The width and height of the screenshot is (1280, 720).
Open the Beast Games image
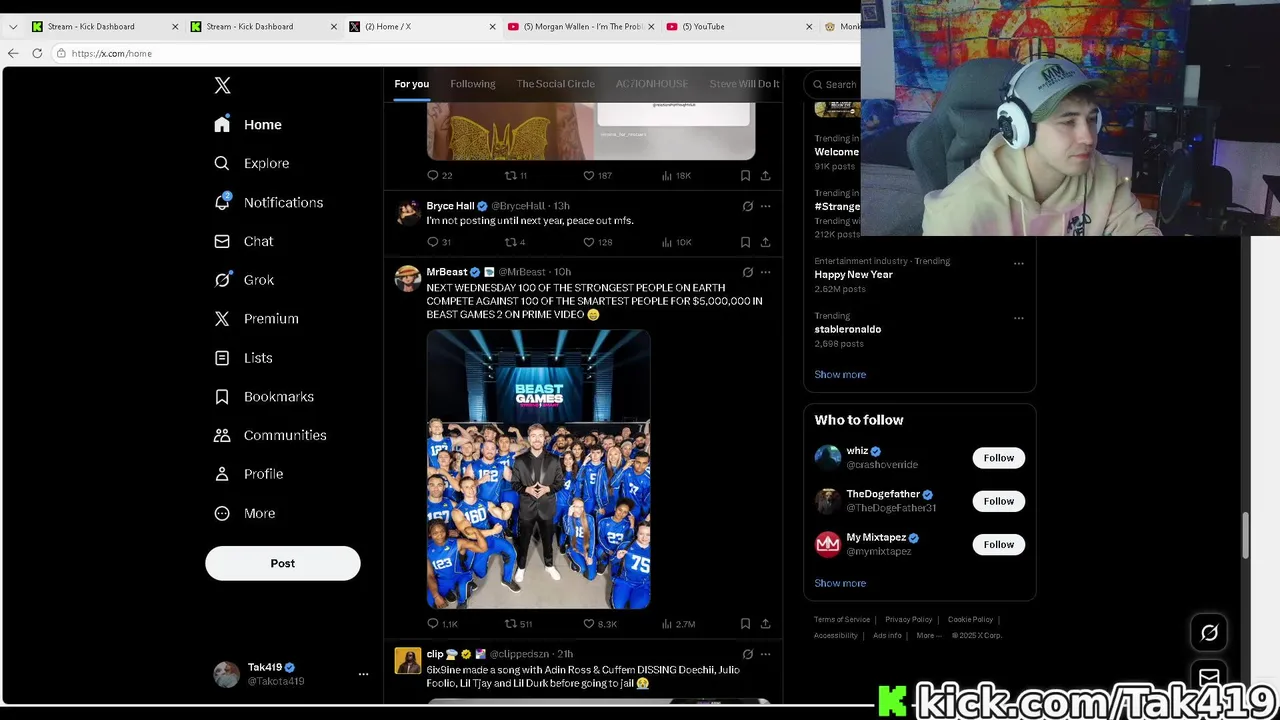coord(538,469)
